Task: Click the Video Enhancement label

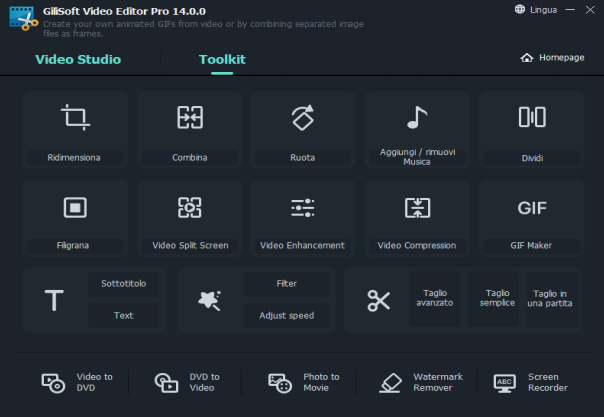Action: (x=302, y=246)
